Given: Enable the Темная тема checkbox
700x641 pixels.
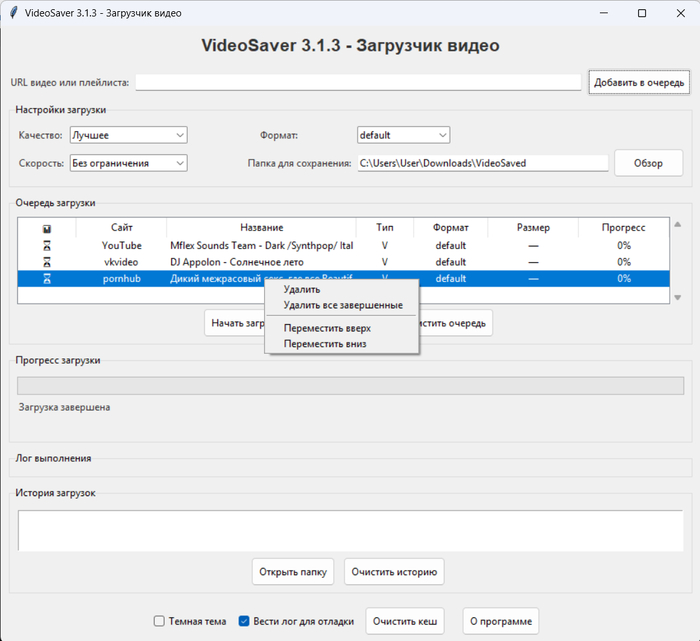Looking at the screenshot, I should (159, 621).
